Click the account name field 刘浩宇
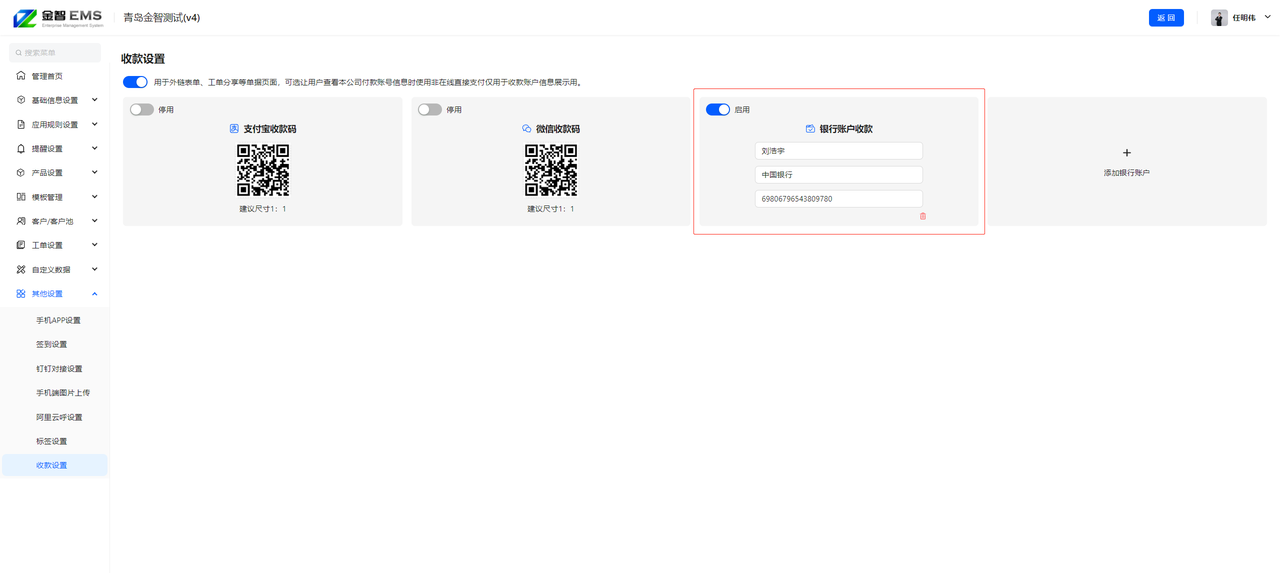The image size is (1280, 573). (839, 151)
